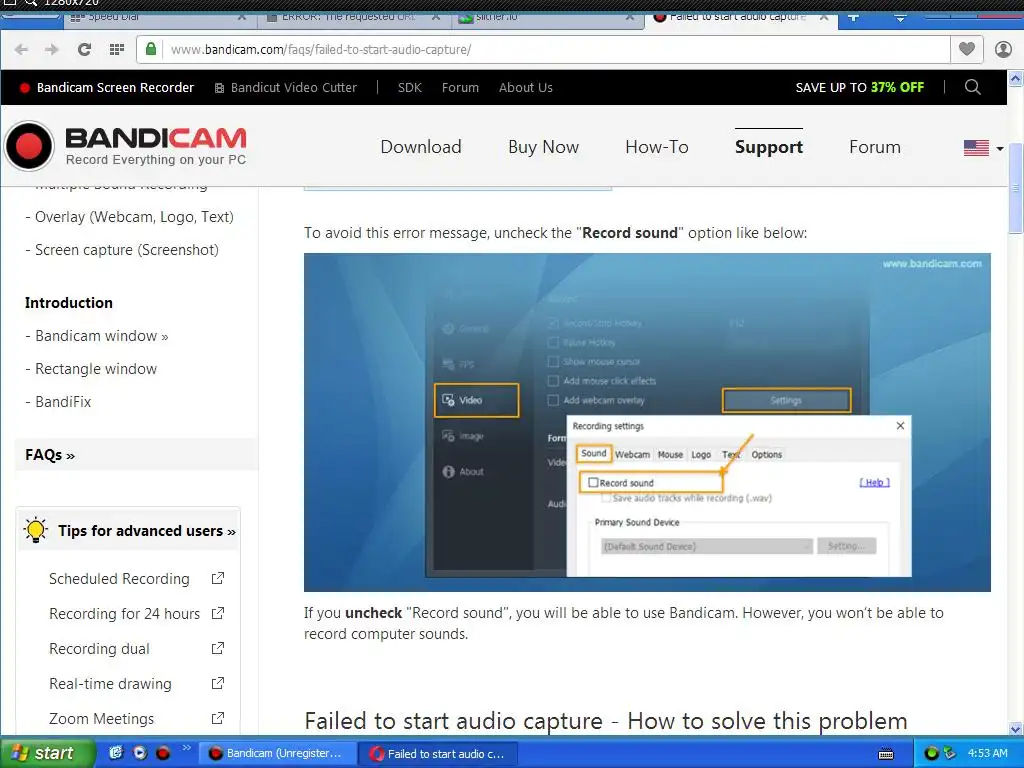This screenshot has width=1024, height=768.
Task: Open the Recording for 24 hours link
Action: [125, 614]
